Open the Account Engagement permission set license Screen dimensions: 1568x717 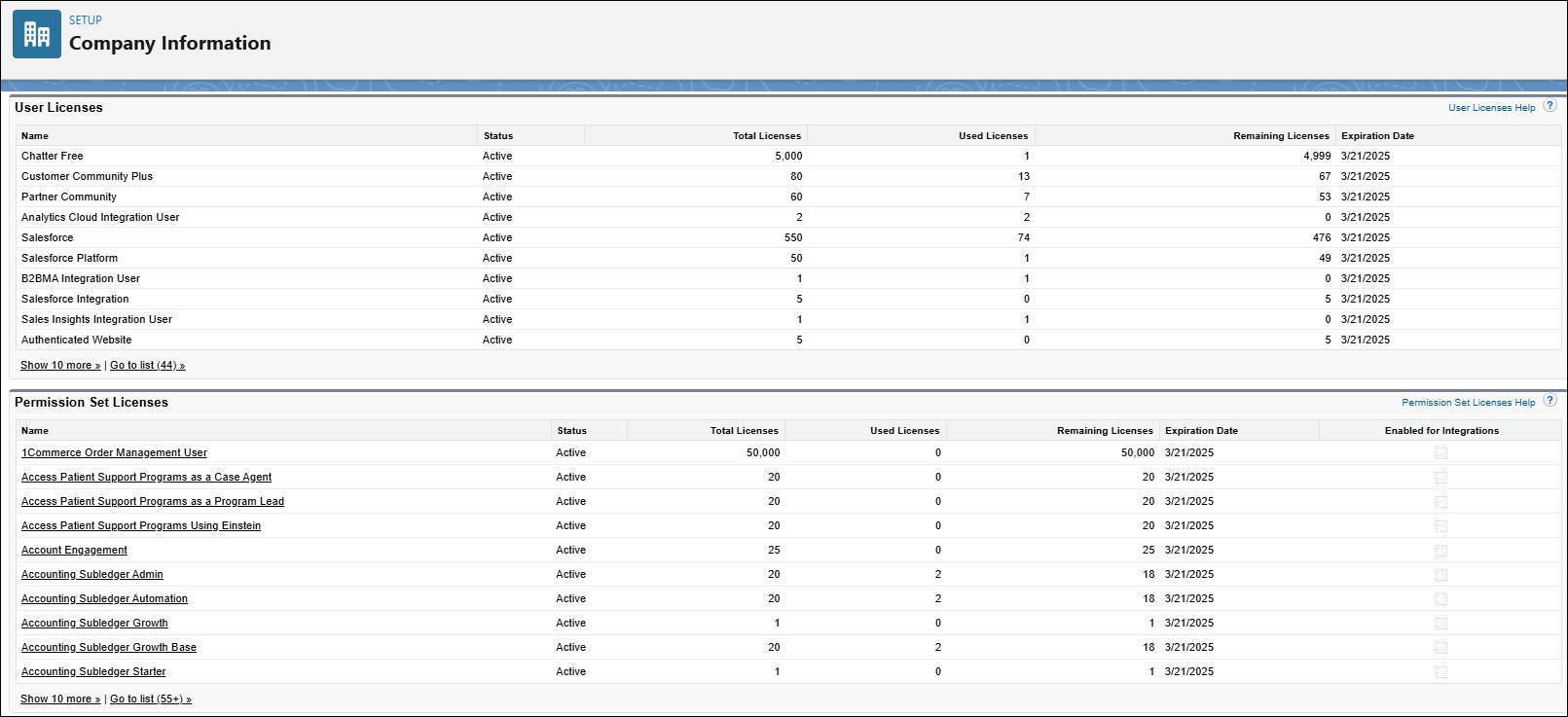(x=74, y=550)
